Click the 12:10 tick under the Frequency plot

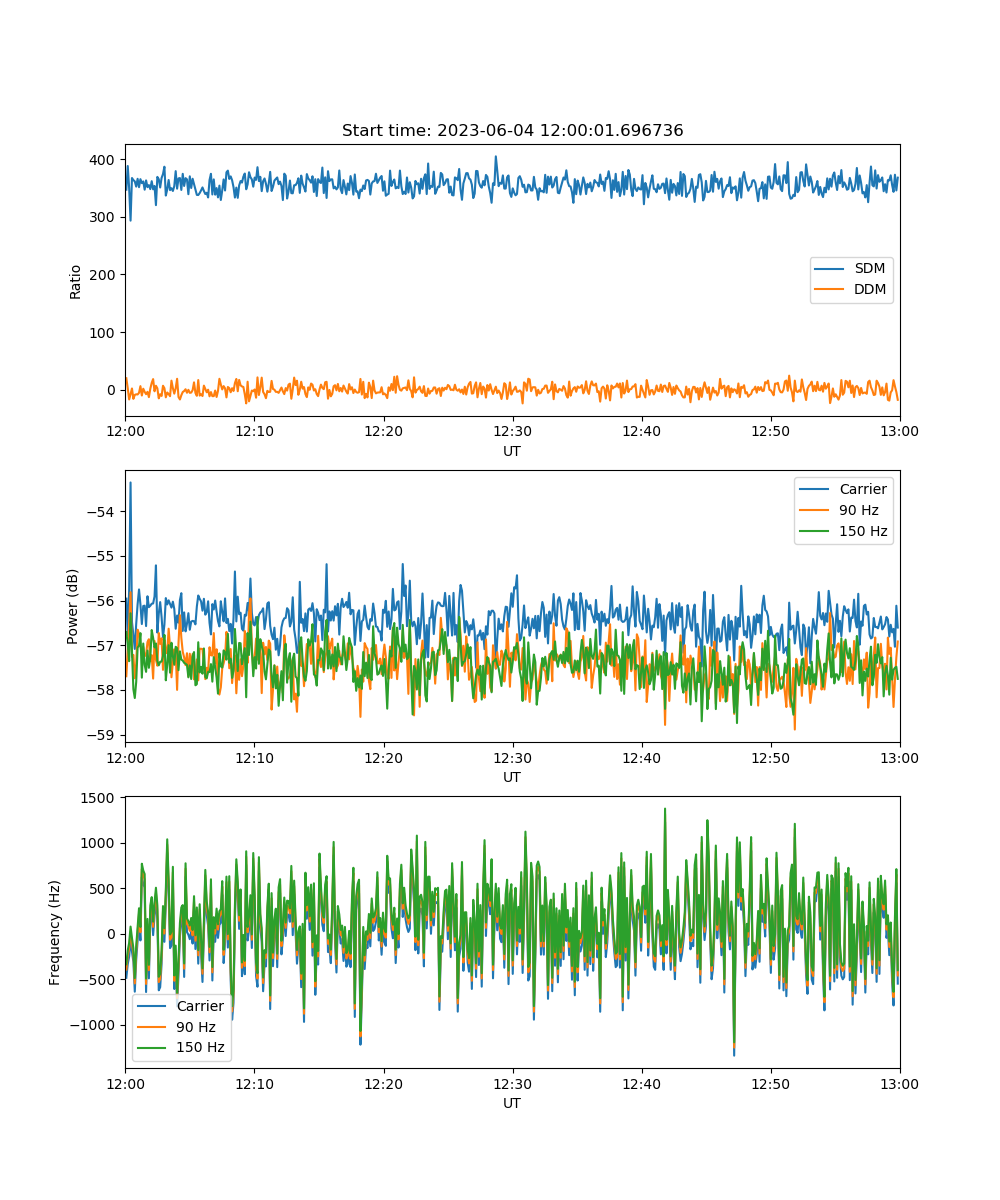(x=254, y=1083)
